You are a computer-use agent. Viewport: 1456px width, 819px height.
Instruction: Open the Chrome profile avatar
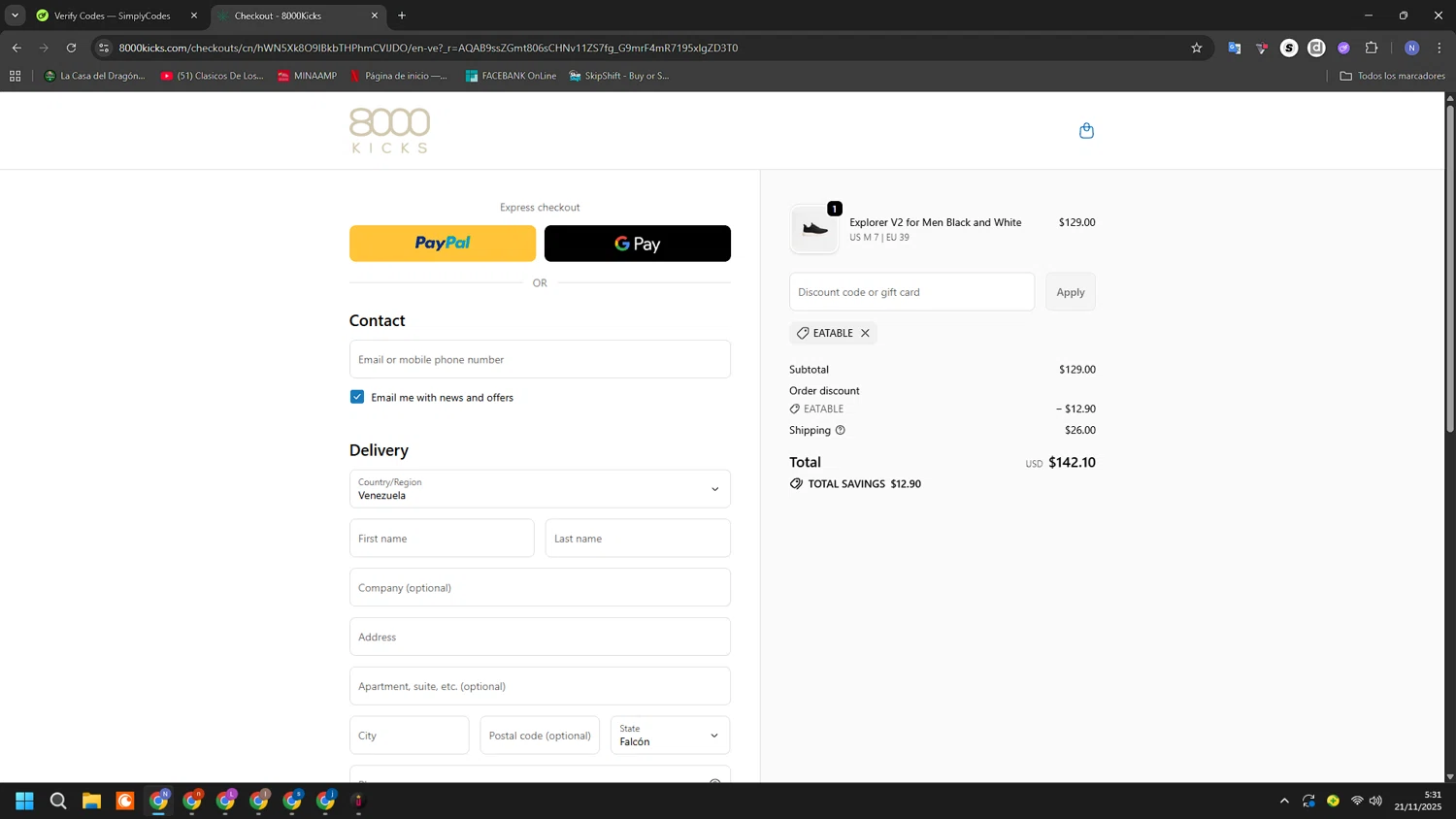pos(1412,48)
